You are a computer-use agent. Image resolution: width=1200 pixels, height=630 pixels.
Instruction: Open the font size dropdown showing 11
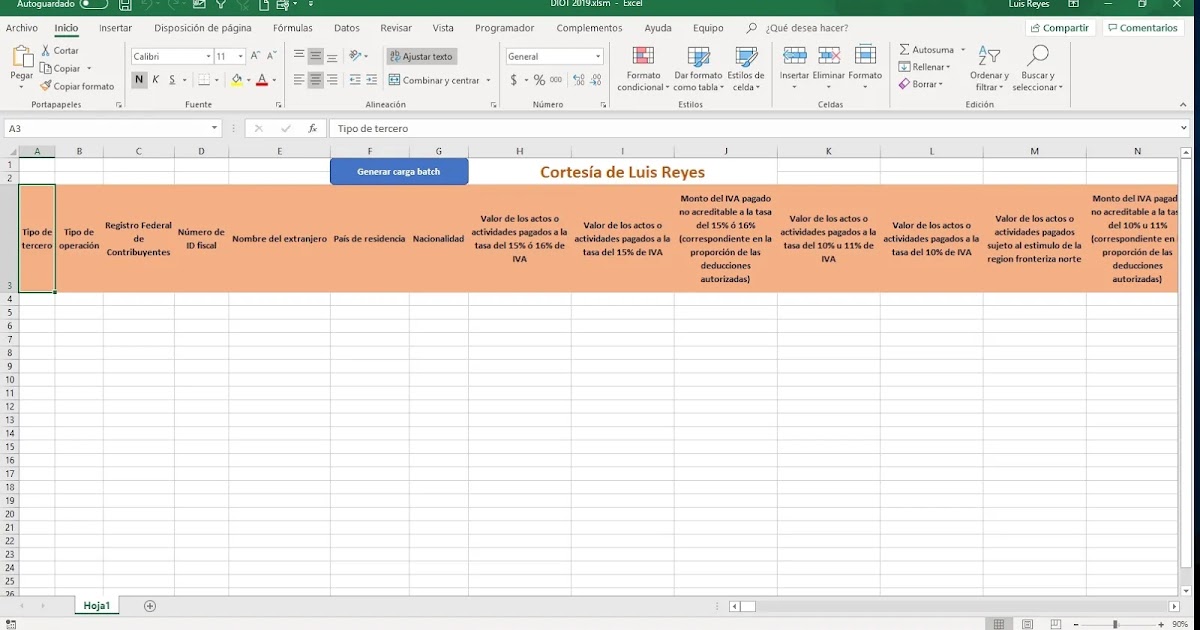coord(239,56)
